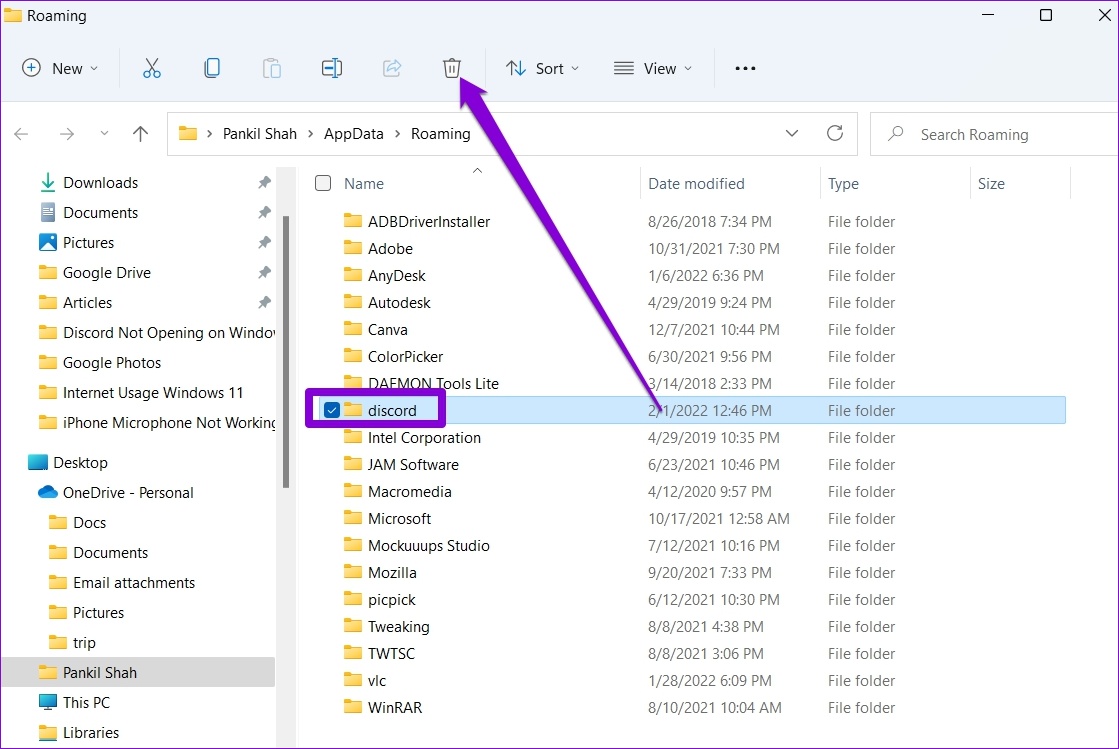
Task: Select Email attachments in sidebar
Action: click(121, 583)
